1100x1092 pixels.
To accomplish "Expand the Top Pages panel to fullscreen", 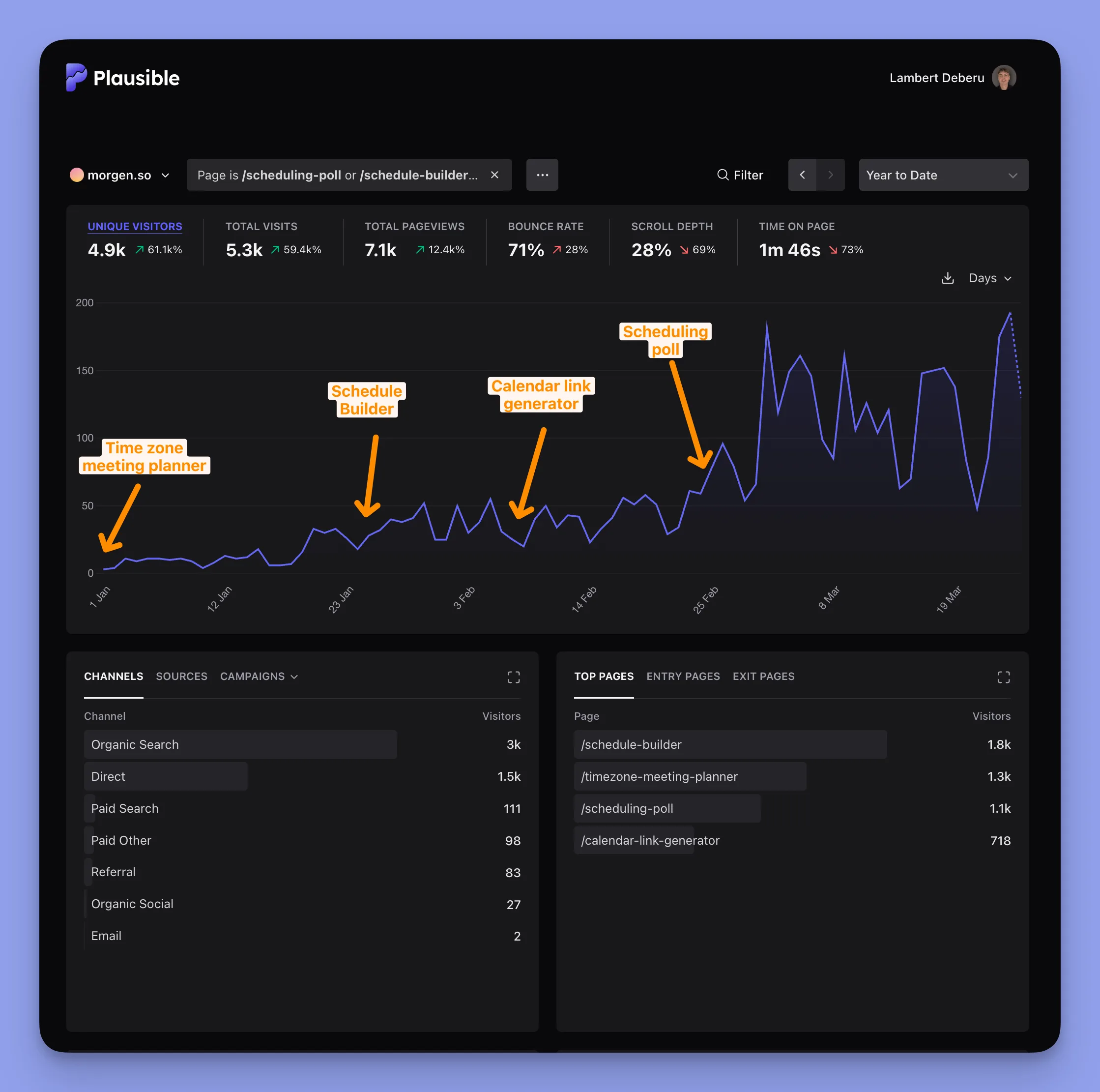I will [x=1003, y=677].
